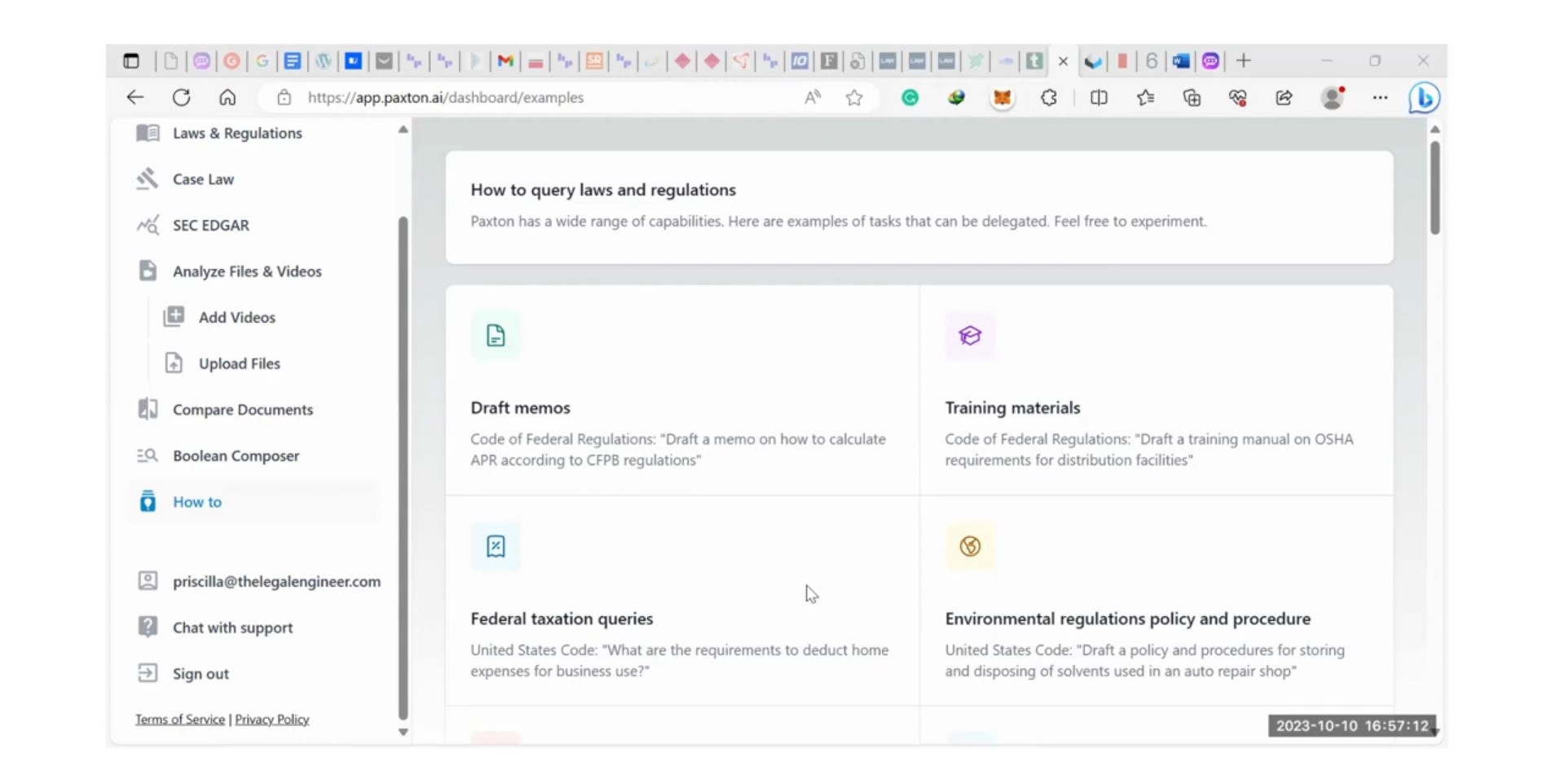
Task: Open the Favorites list icon
Action: pos(1145,98)
